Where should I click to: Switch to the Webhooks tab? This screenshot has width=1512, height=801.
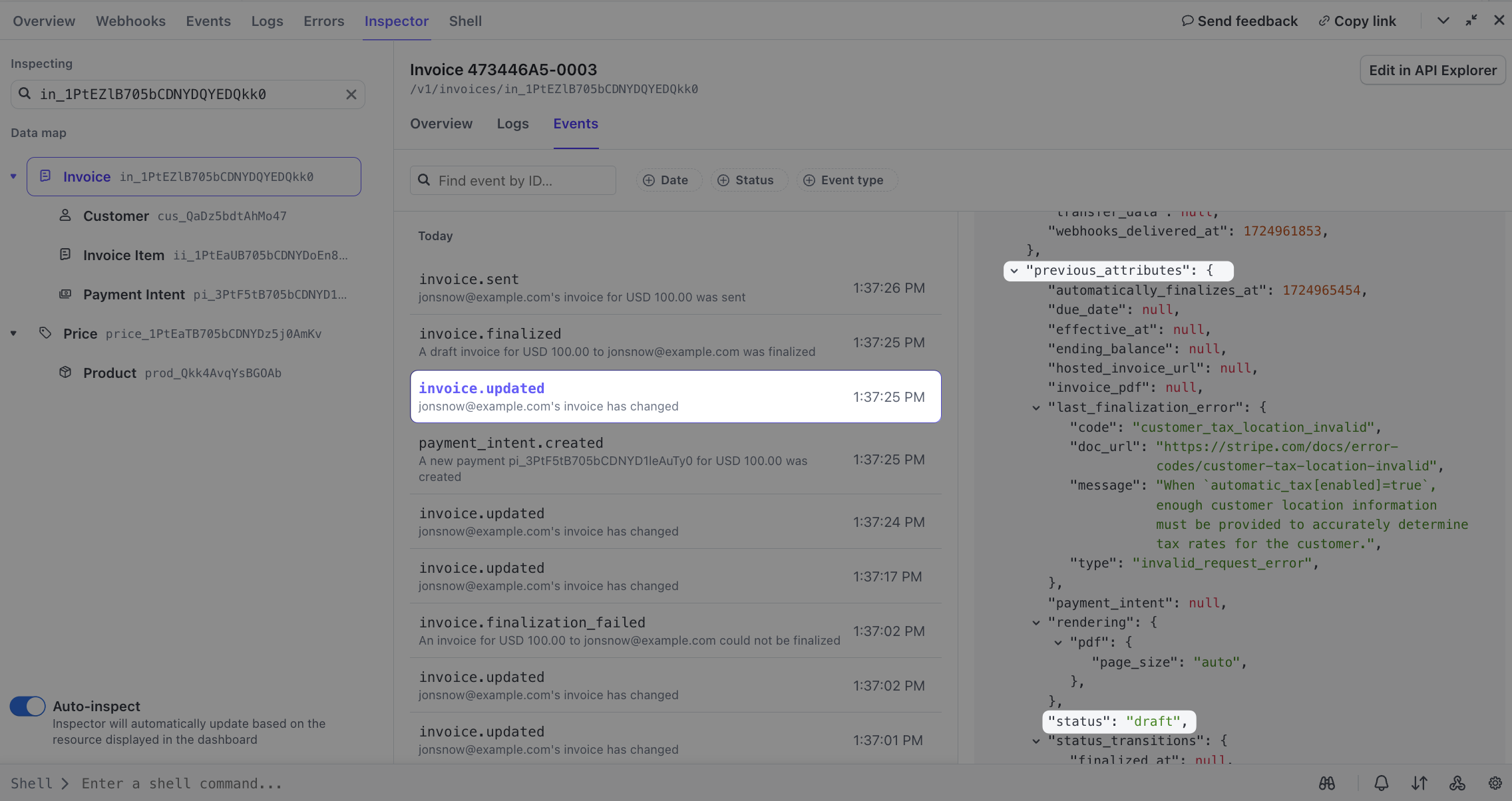point(130,21)
